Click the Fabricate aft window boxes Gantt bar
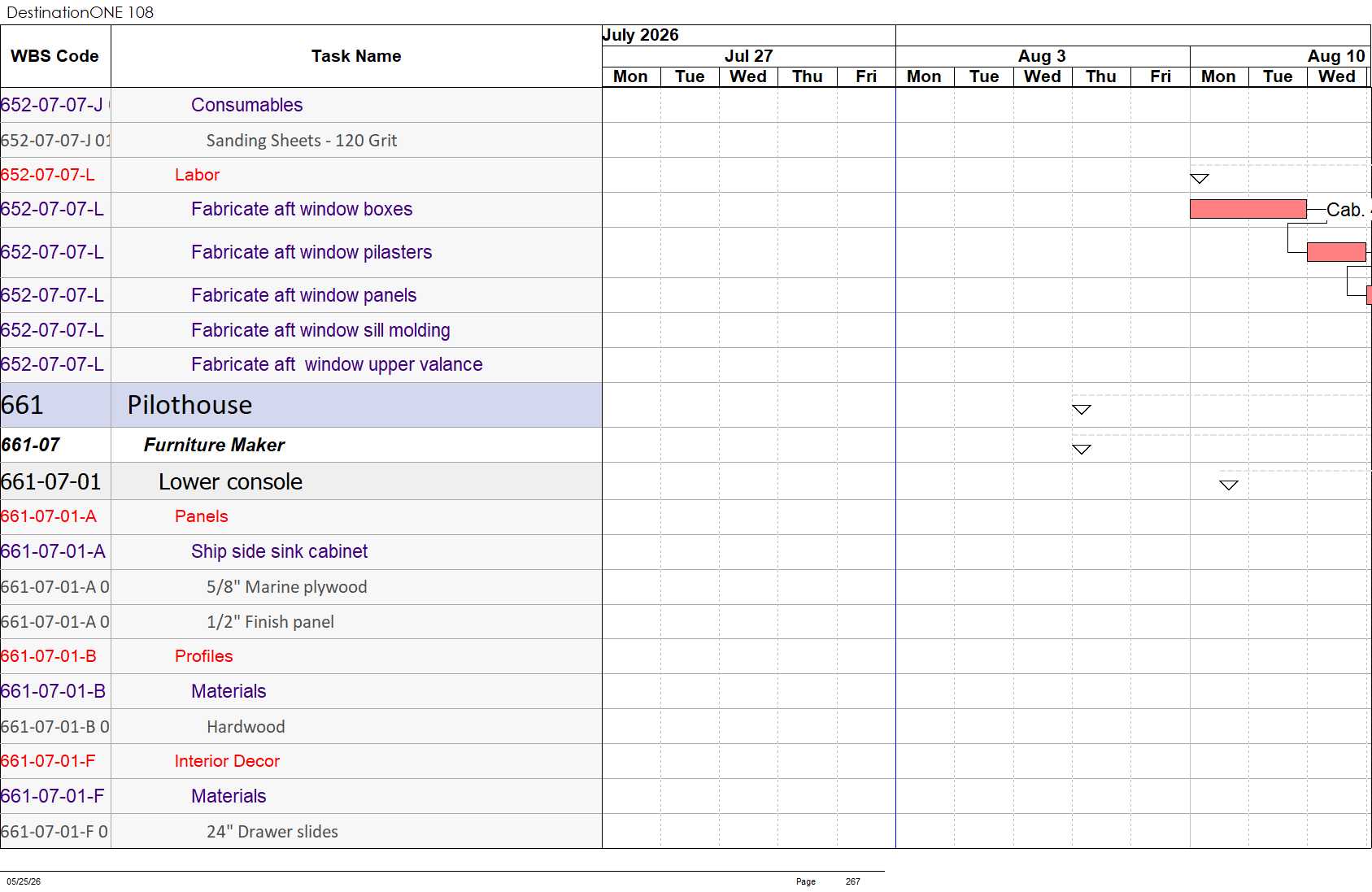The width and height of the screenshot is (1372, 892). 1248,209
